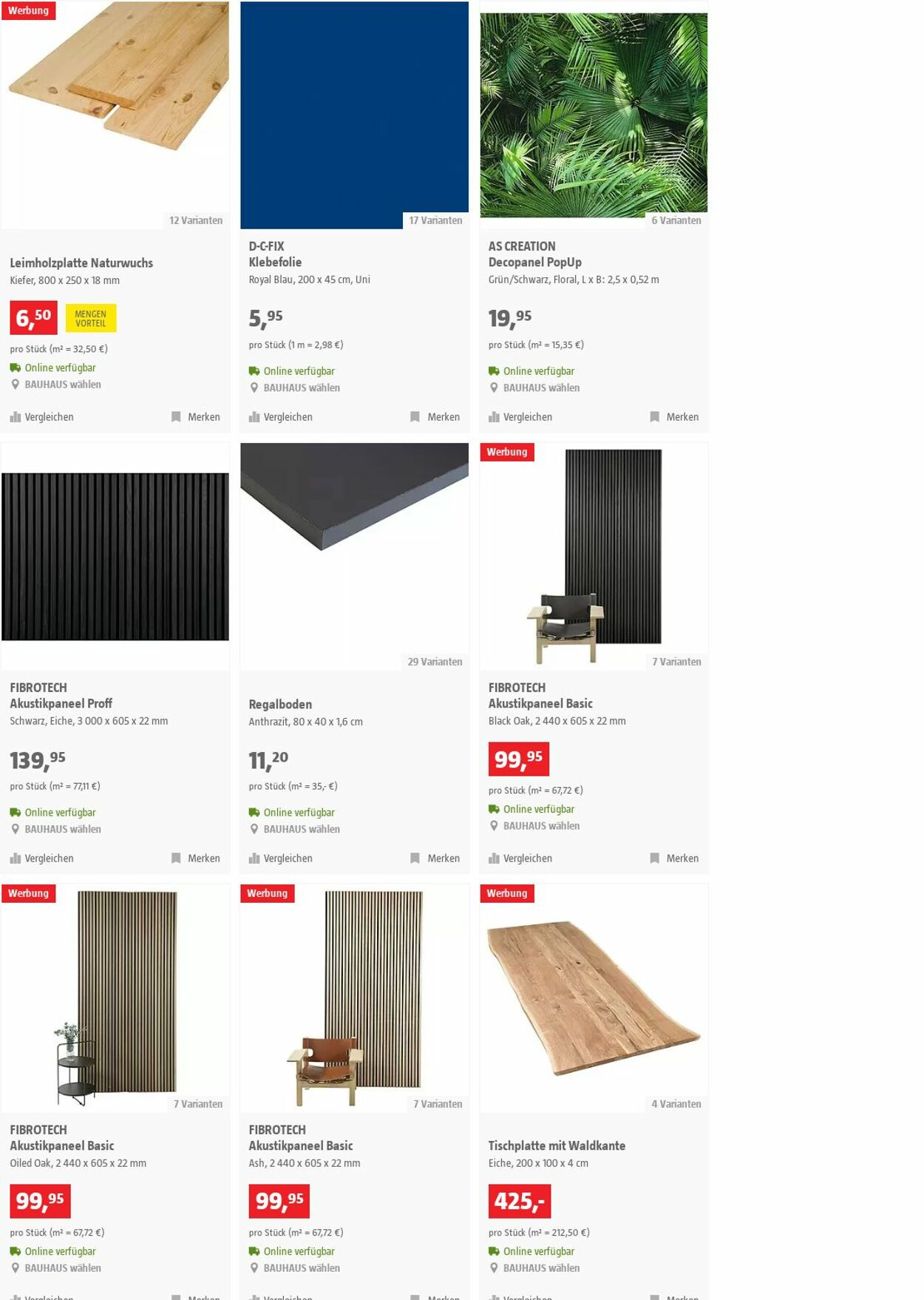Screen dimensions: 924x1300
Task: Click compare icon for Akustikpaneel Proff
Action: [x=16, y=859]
